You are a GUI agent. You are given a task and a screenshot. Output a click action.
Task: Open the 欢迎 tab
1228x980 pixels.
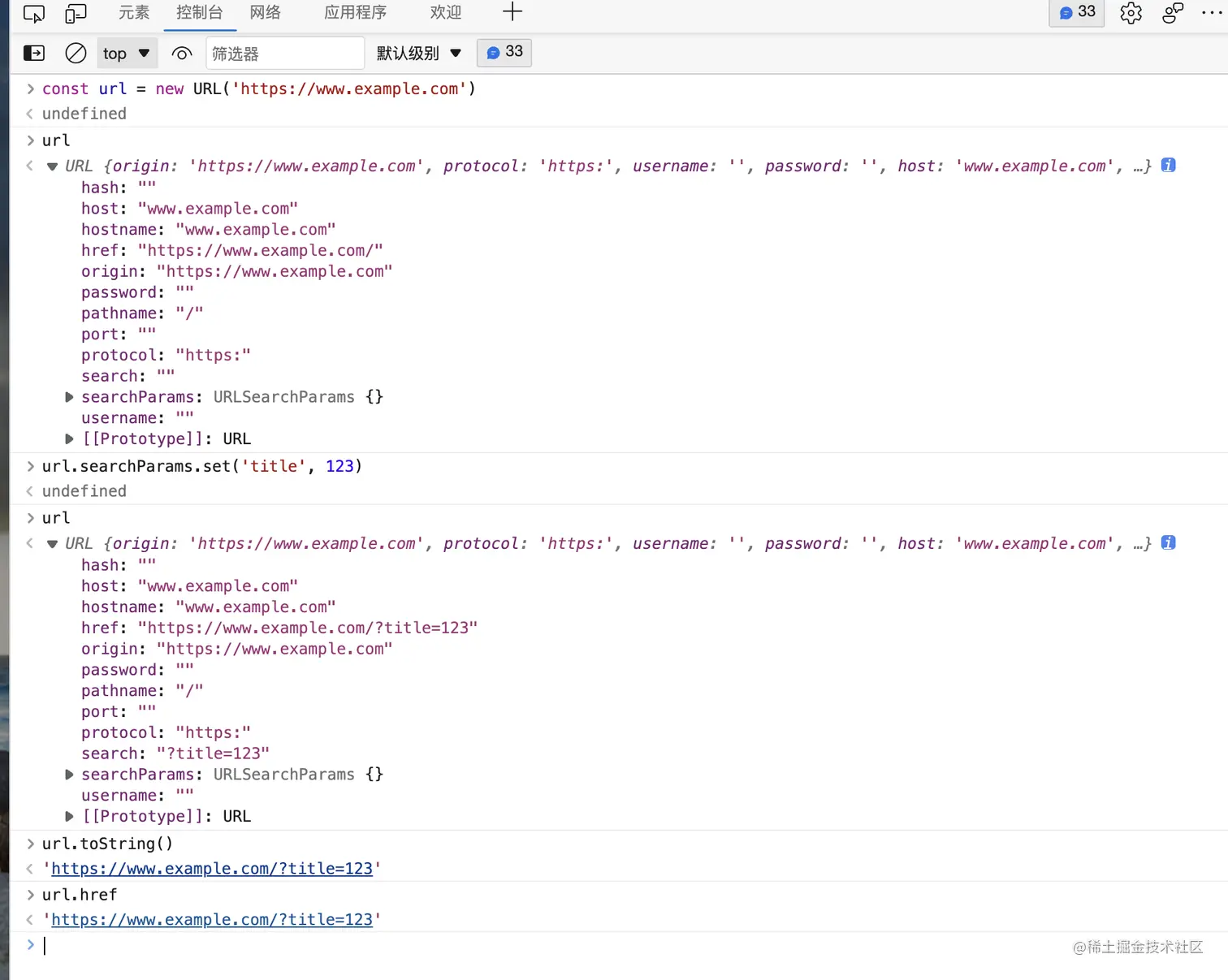[446, 12]
